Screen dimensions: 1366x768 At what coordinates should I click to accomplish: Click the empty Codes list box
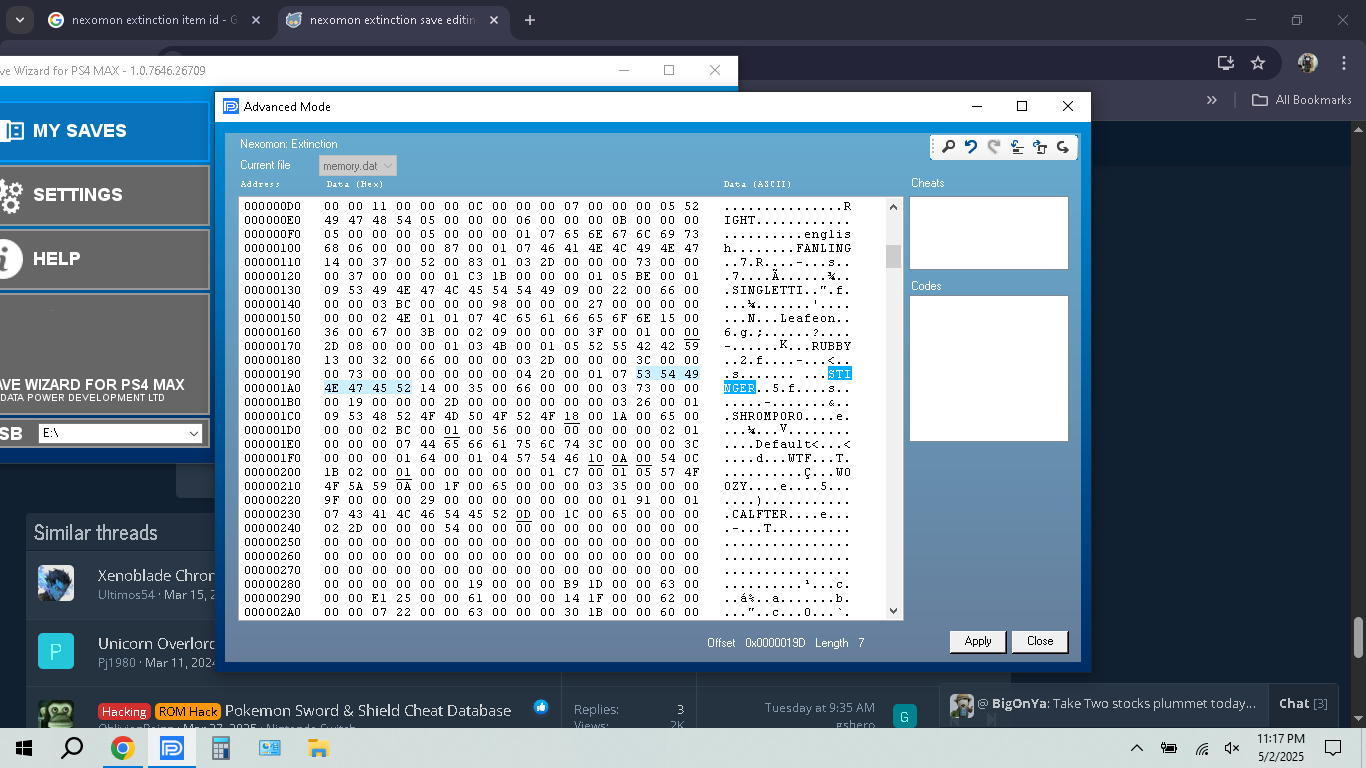(x=989, y=368)
